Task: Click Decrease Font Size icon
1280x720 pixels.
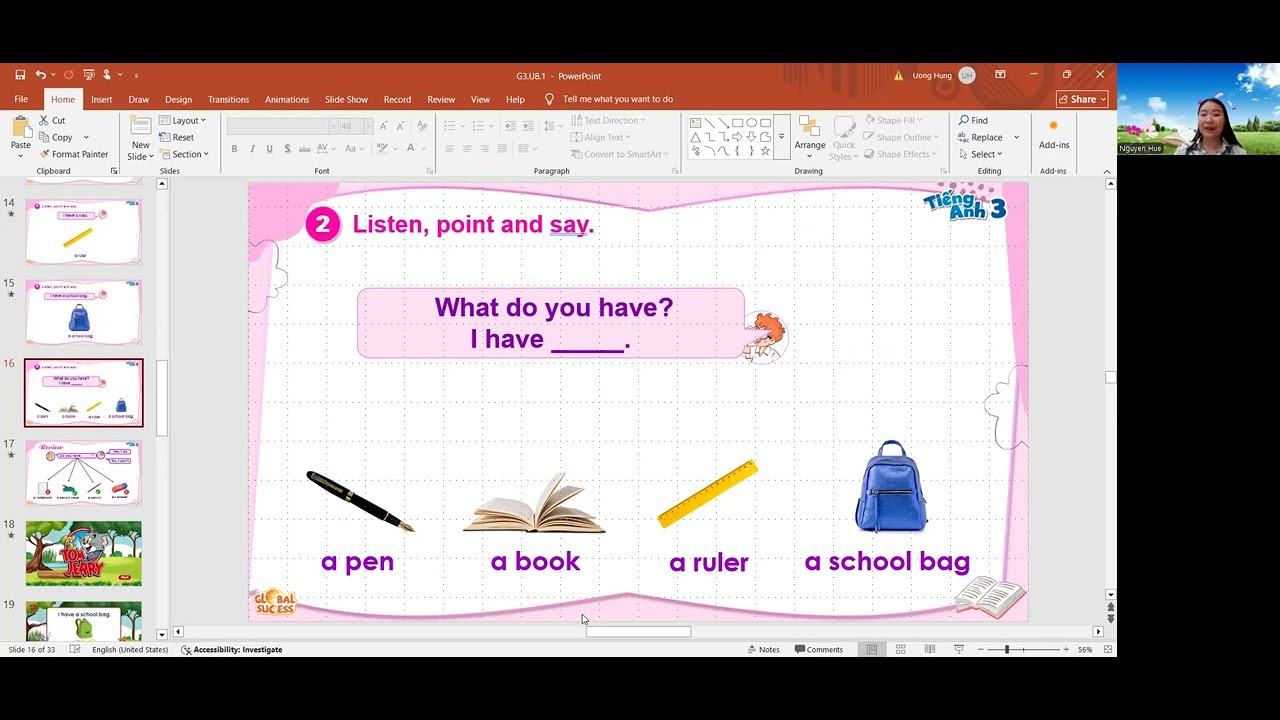Action: pos(400,126)
